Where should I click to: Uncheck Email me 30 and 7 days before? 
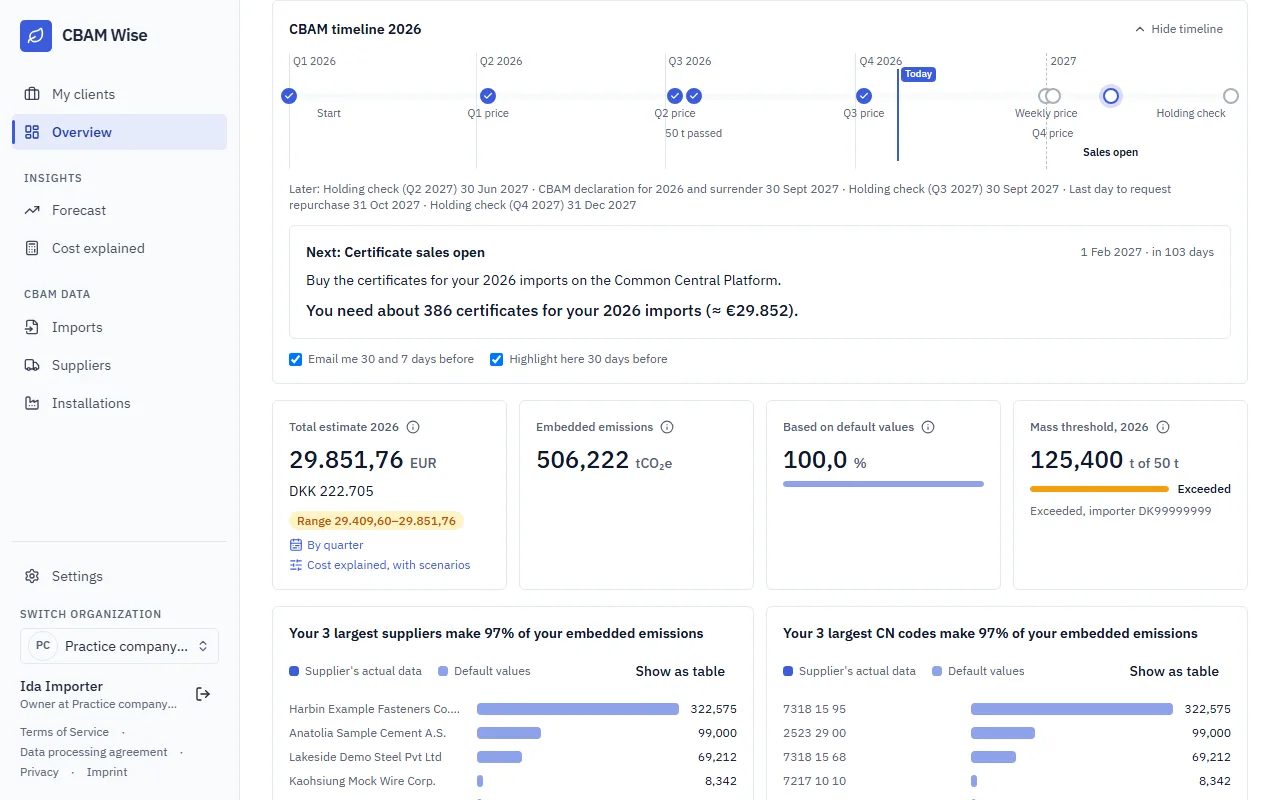[x=296, y=359]
